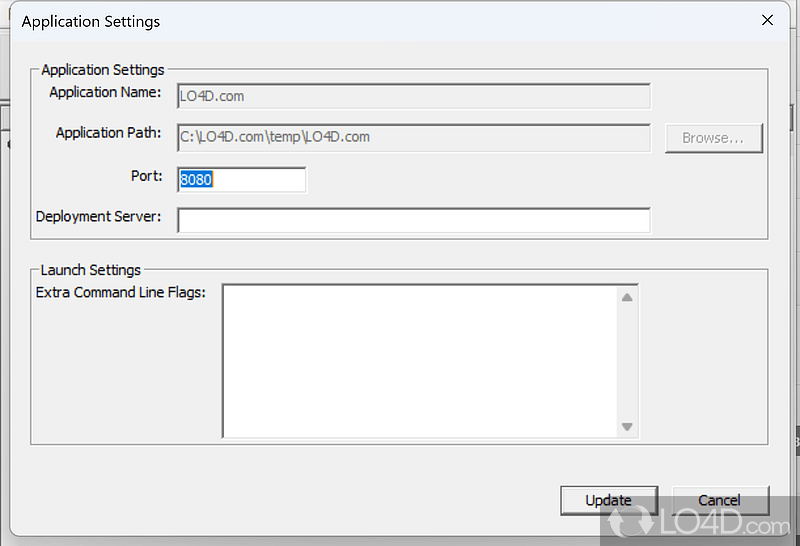Click the Application Name field

(414, 96)
